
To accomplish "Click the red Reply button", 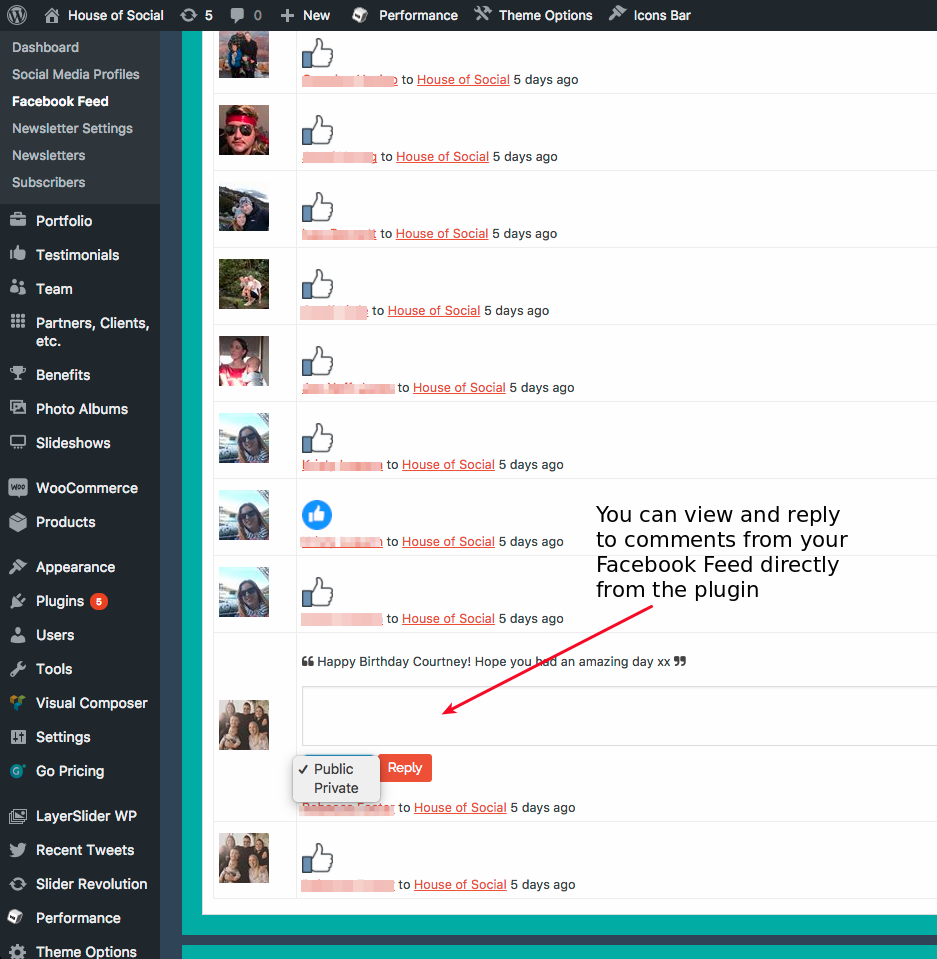I will click(x=405, y=768).
